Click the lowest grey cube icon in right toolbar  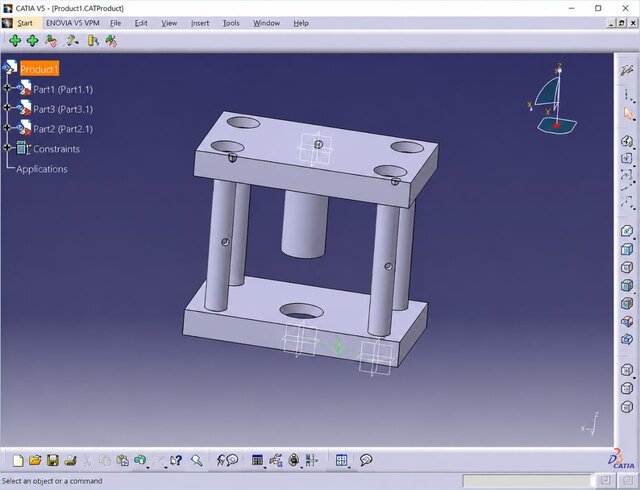627,407
